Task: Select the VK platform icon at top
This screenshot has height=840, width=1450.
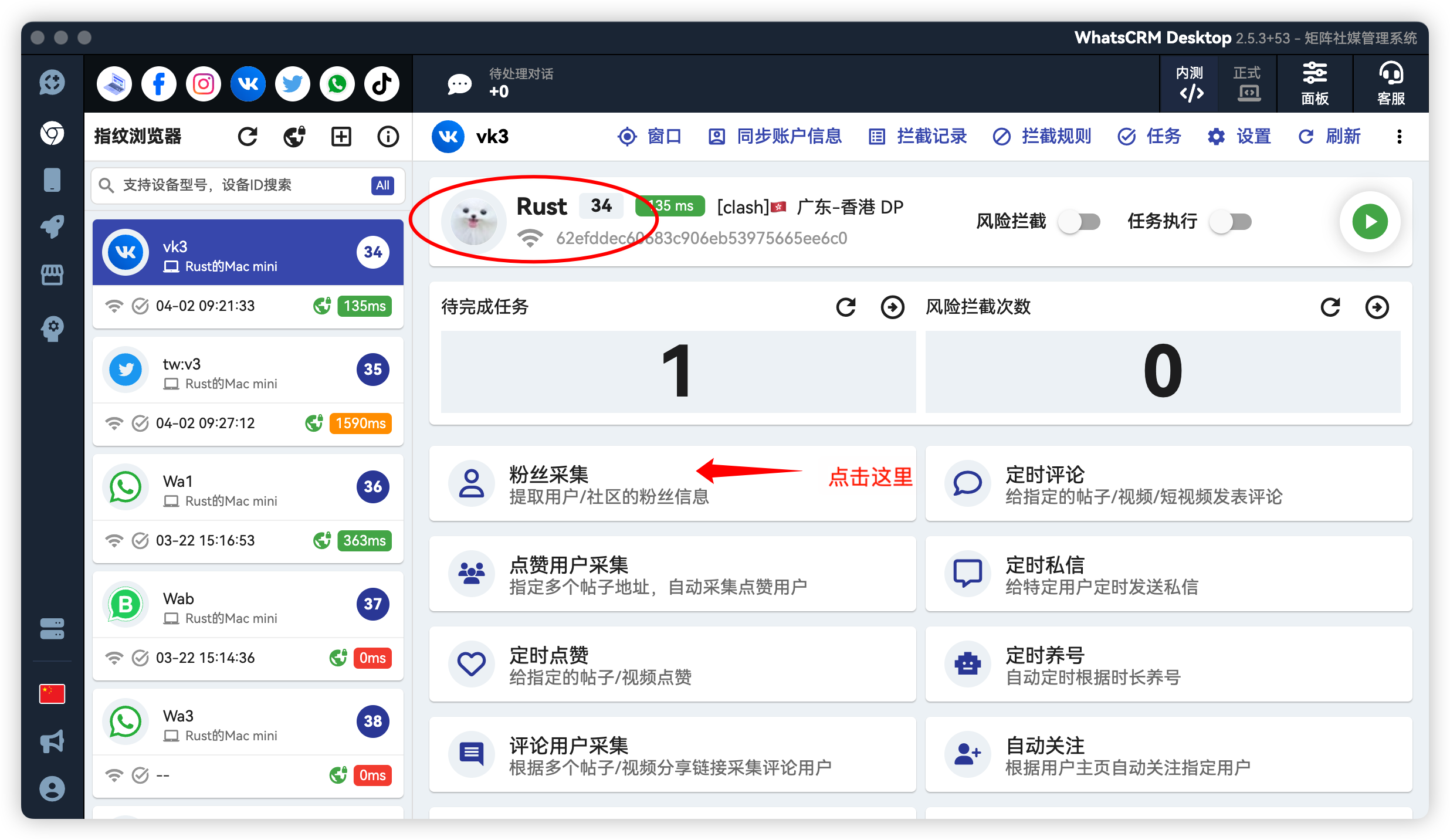Action: pyautogui.click(x=248, y=83)
